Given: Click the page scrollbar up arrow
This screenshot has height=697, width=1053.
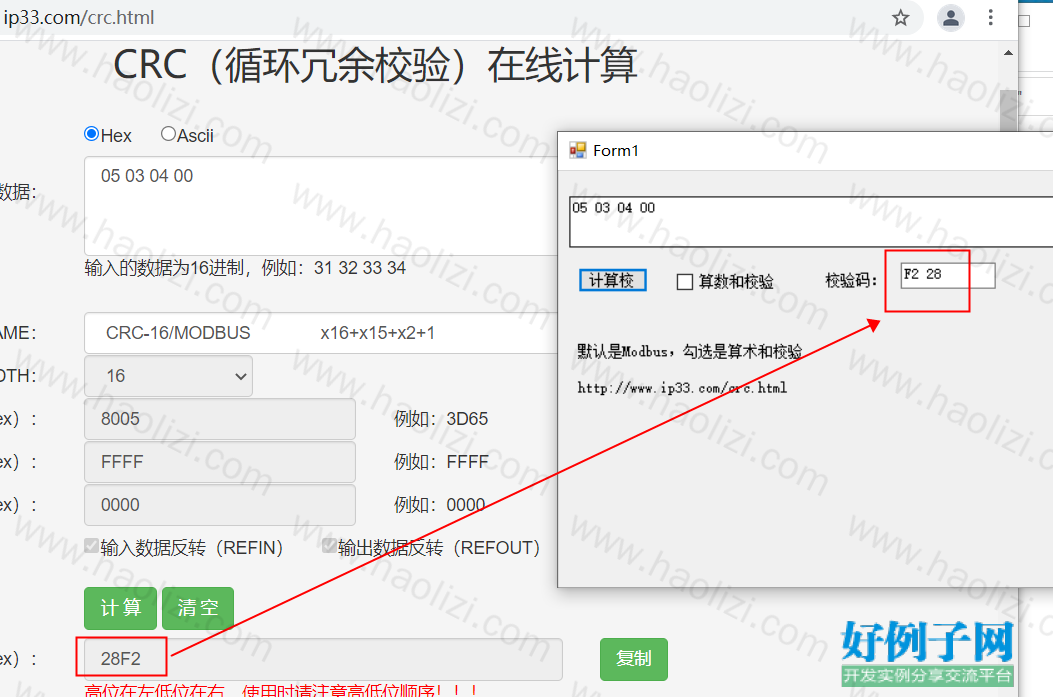Looking at the screenshot, I should pyautogui.click(x=1008, y=52).
